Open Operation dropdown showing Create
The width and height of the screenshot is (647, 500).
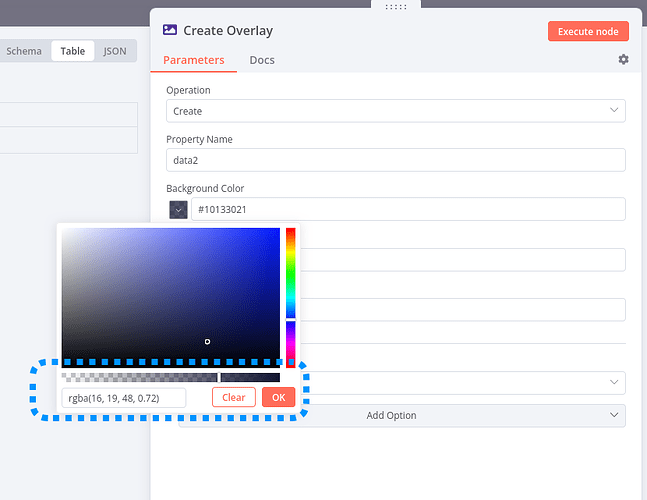tap(396, 111)
